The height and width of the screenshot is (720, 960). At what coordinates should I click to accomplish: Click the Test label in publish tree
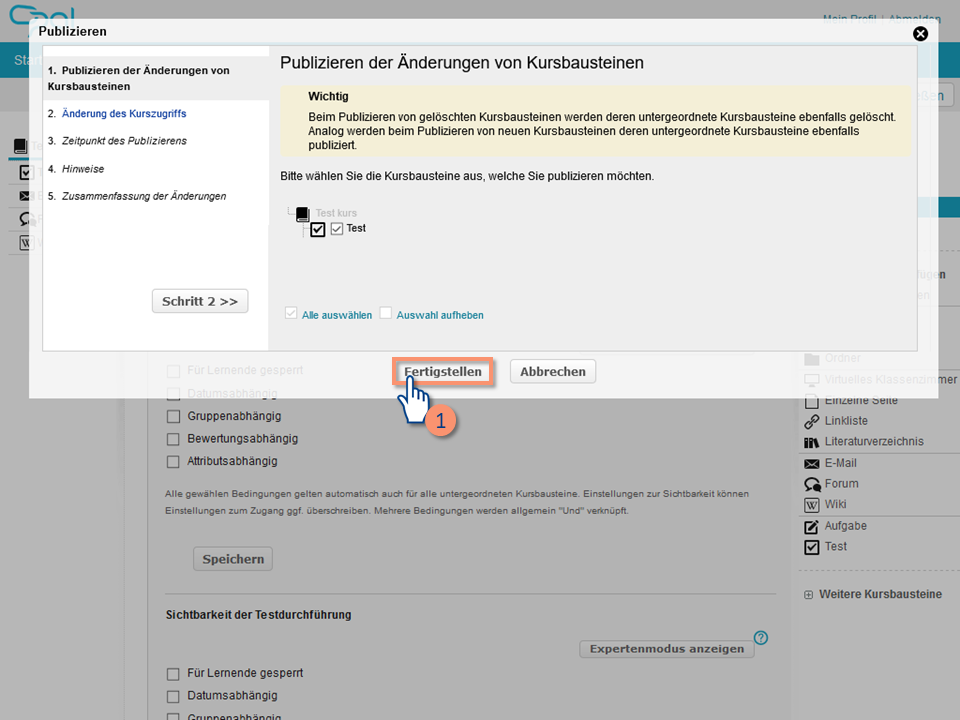(x=356, y=228)
